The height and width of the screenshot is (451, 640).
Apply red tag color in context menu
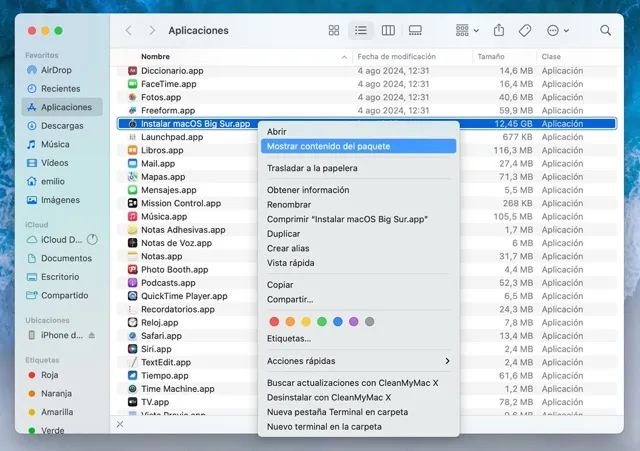(x=274, y=322)
